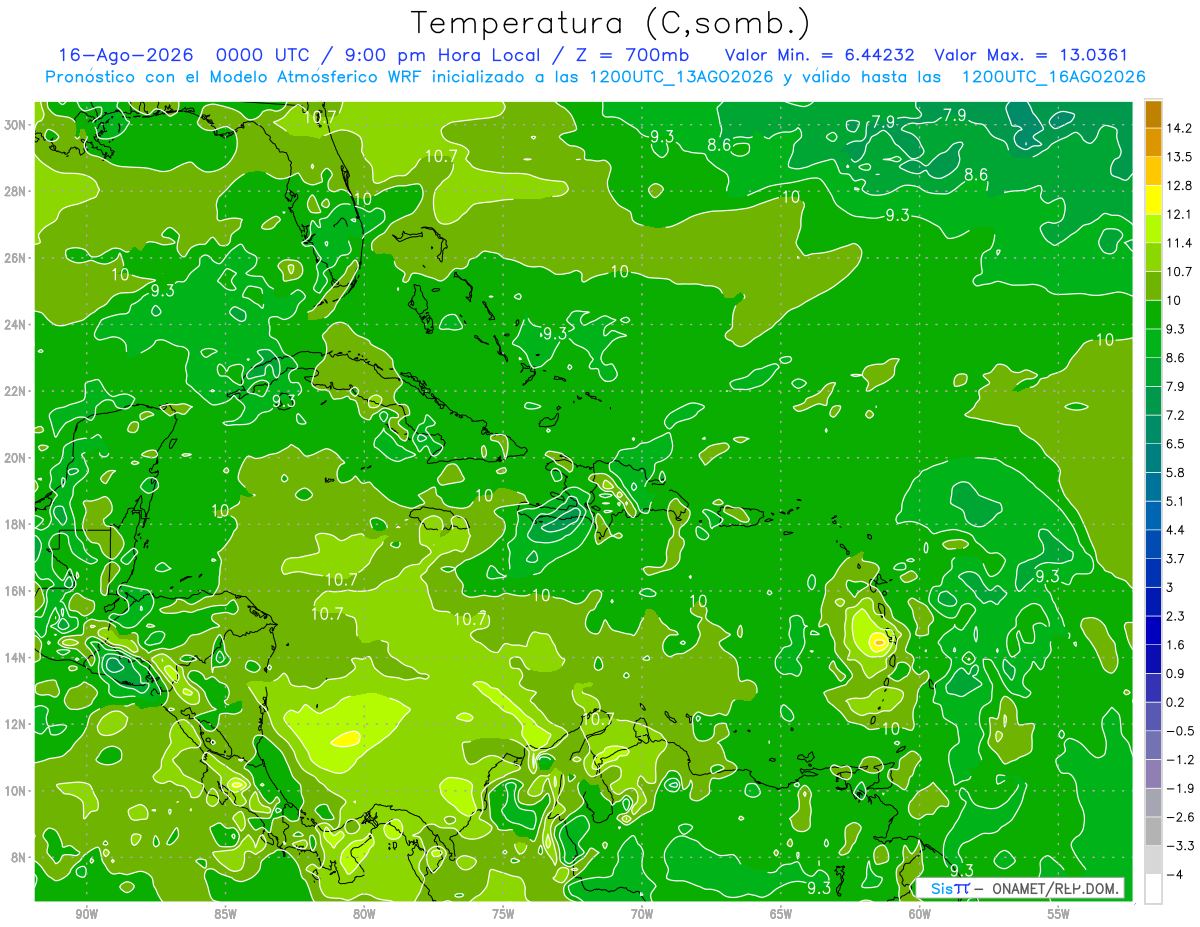Click the "Valor Min. = 6.44232" readout

pyautogui.click(x=820, y=55)
